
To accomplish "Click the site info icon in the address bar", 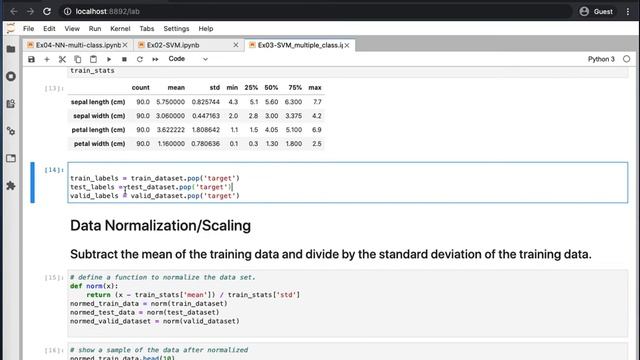I will tap(67, 11).
